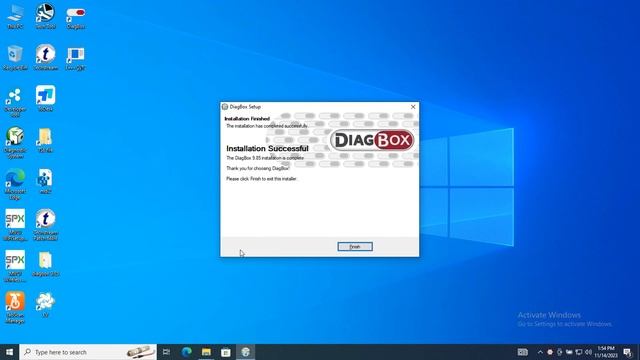Open the Windows Start menu

[x=9, y=352]
